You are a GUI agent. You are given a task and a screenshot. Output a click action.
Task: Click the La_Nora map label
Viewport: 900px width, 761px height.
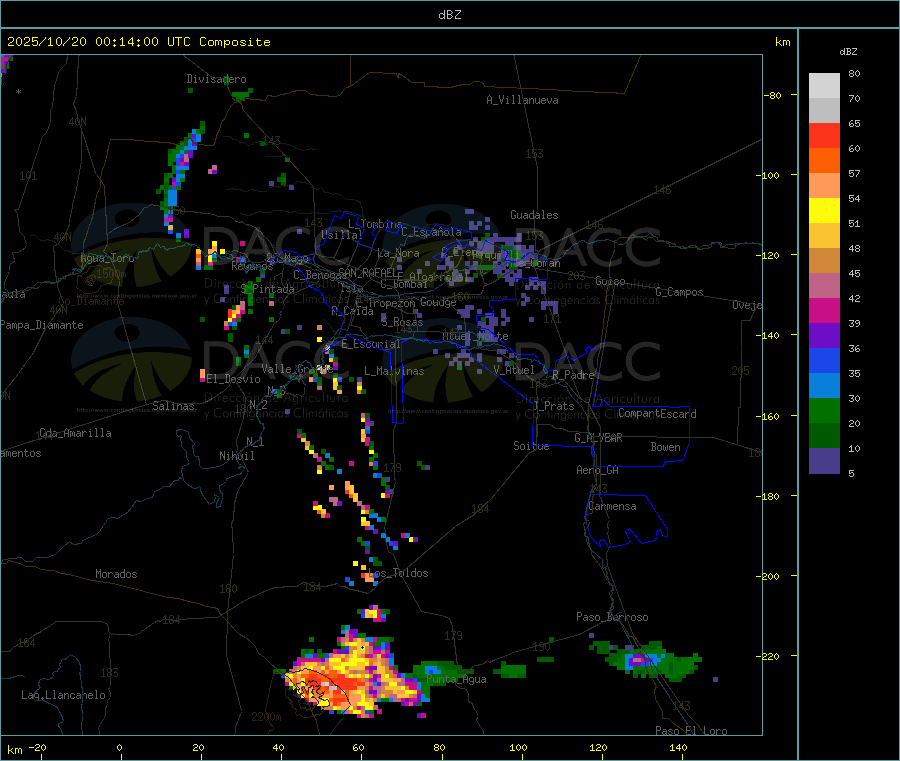(398, 253)
